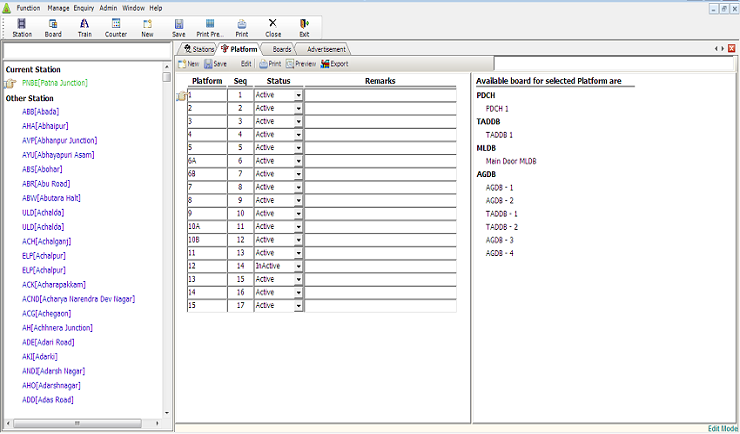Click the Train toolbar icon

(x=84, y=26)
